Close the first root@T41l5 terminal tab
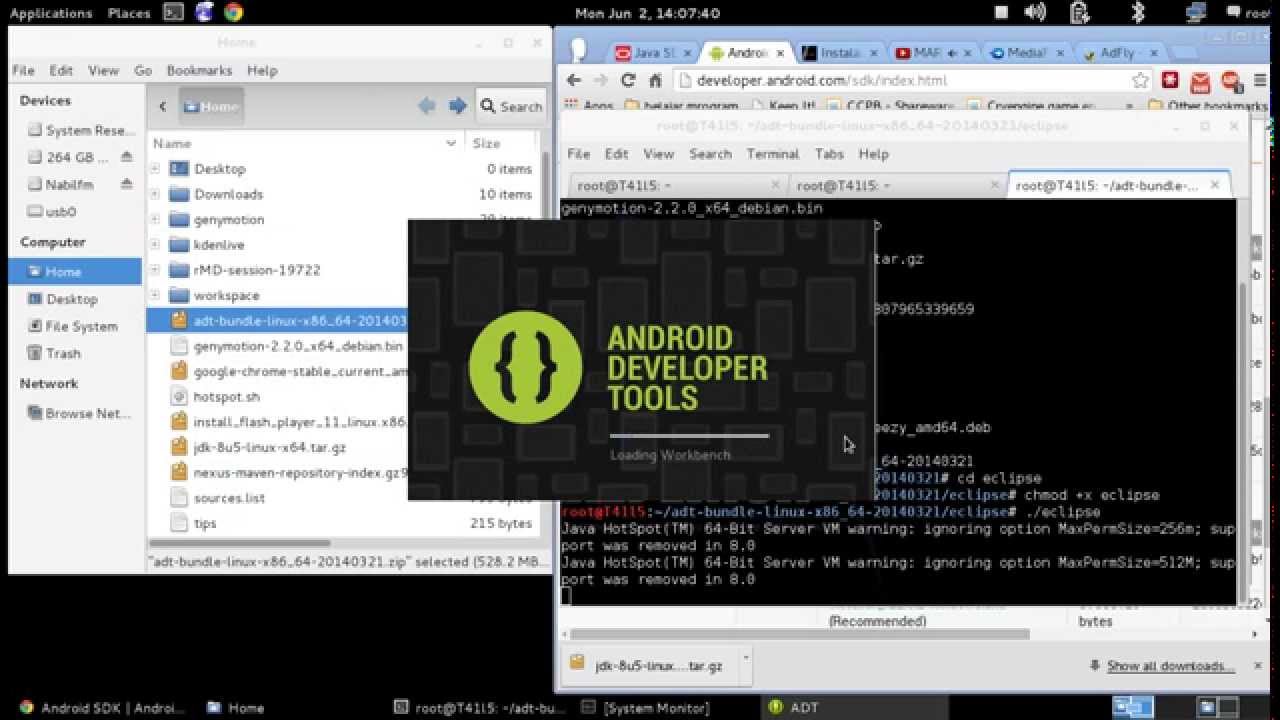This screenshot has height=720, width=1280. pos(775,185)
